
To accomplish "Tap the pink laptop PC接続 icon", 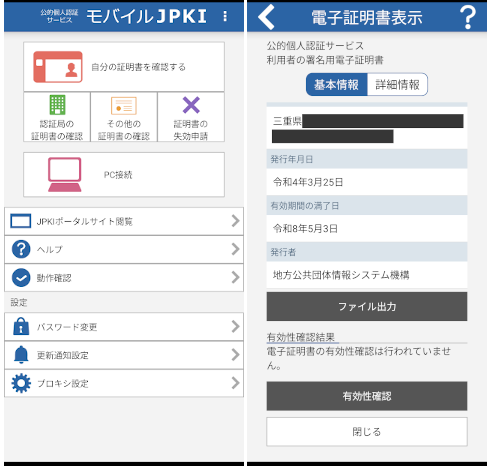I will click(x=65, y=175).
